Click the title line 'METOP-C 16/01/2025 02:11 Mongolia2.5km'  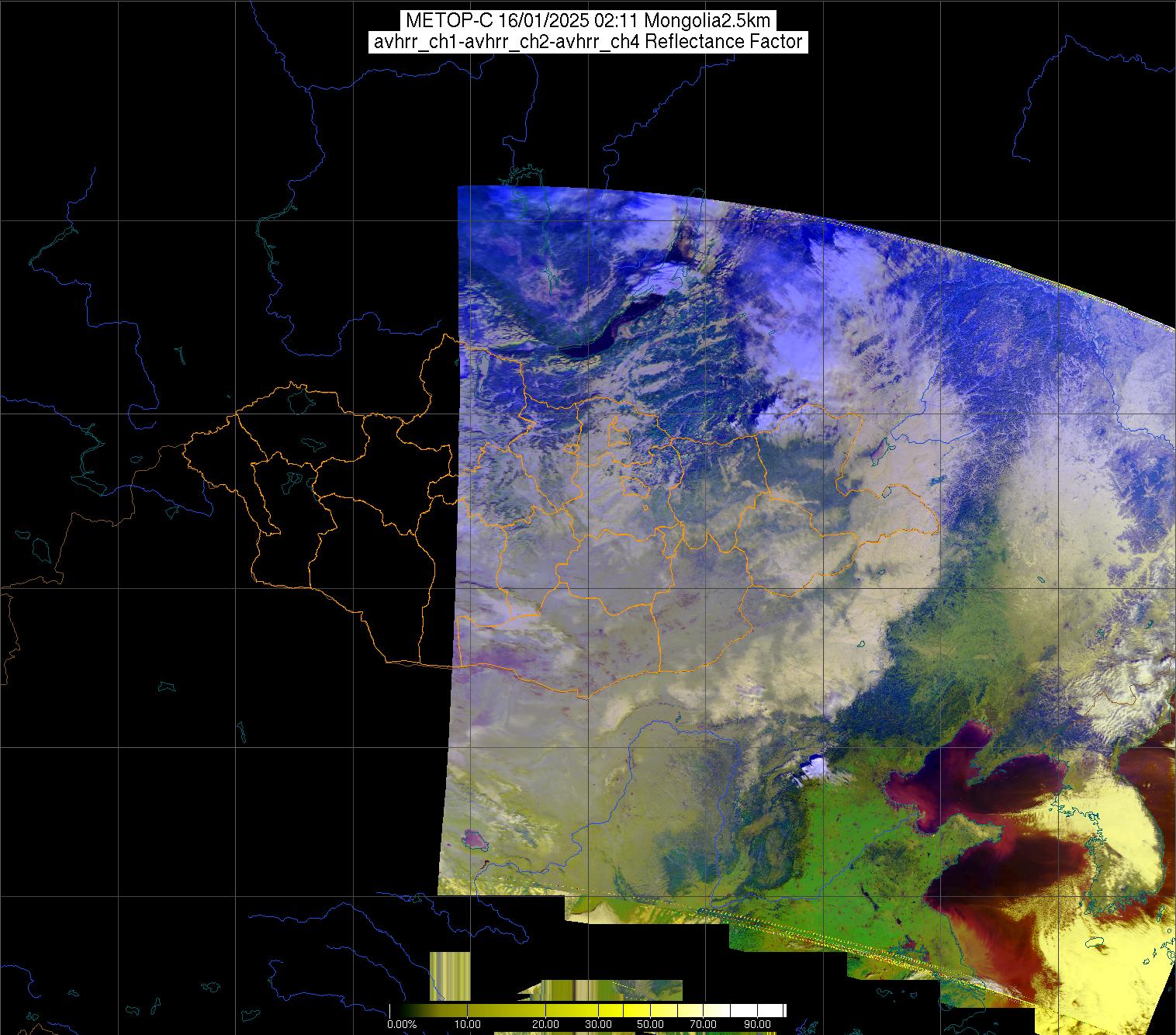[588, 21]
